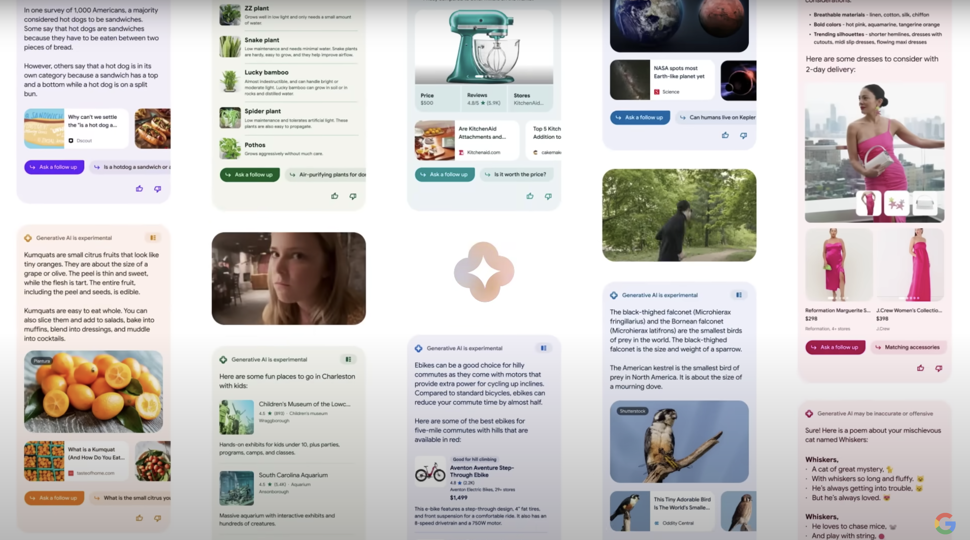Click the sparkle AI logo in the center
This screenshot has width=970, height=540.
click(484, 272)
